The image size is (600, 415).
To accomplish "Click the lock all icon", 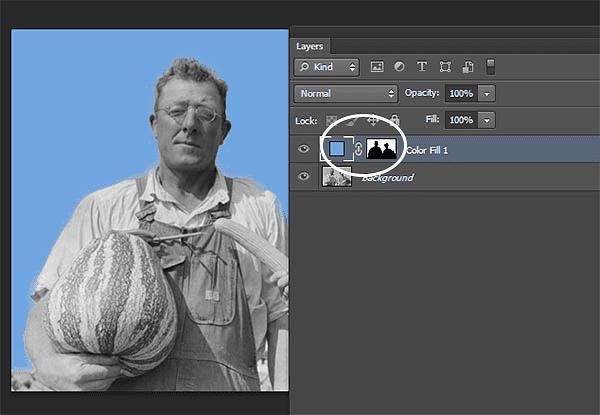I will pos(394,120).
